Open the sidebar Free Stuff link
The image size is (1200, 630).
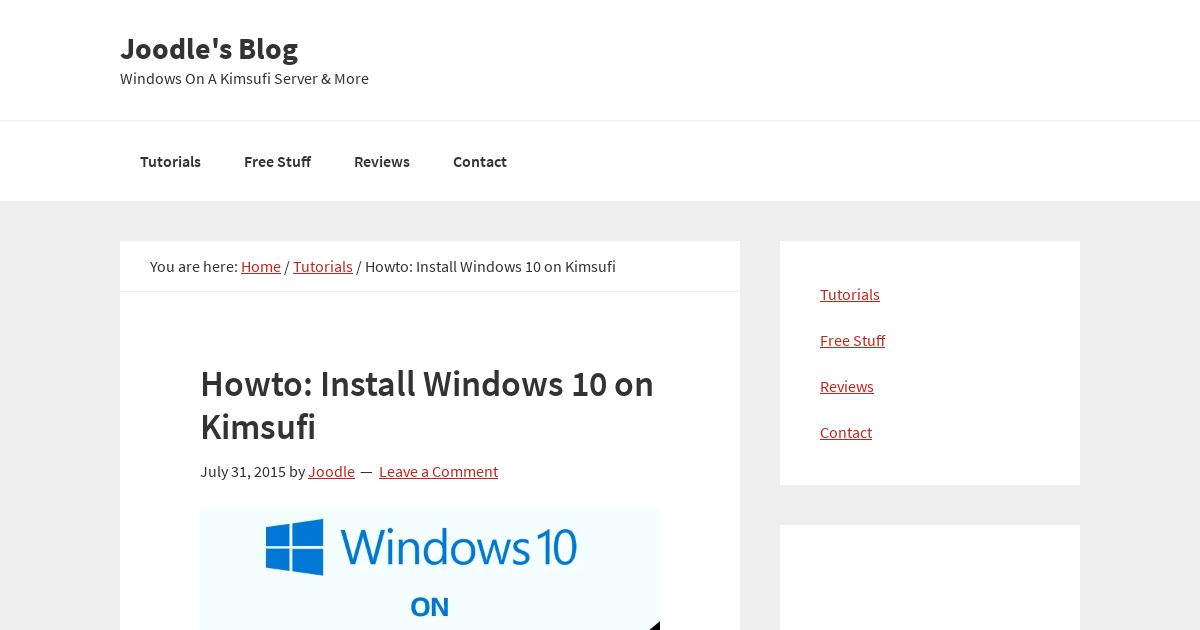[852, 340]
